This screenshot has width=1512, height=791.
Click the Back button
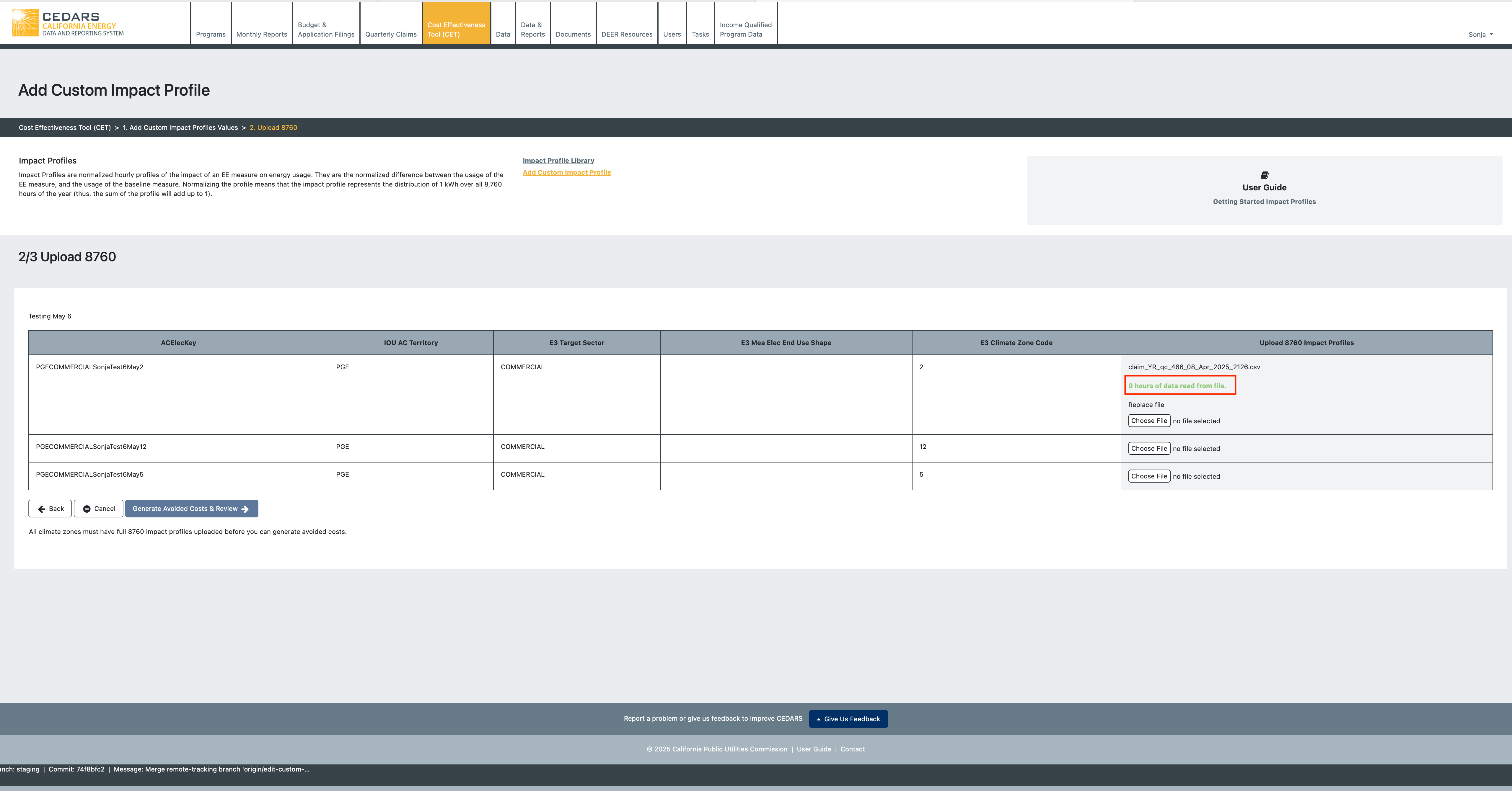point(50,509)
